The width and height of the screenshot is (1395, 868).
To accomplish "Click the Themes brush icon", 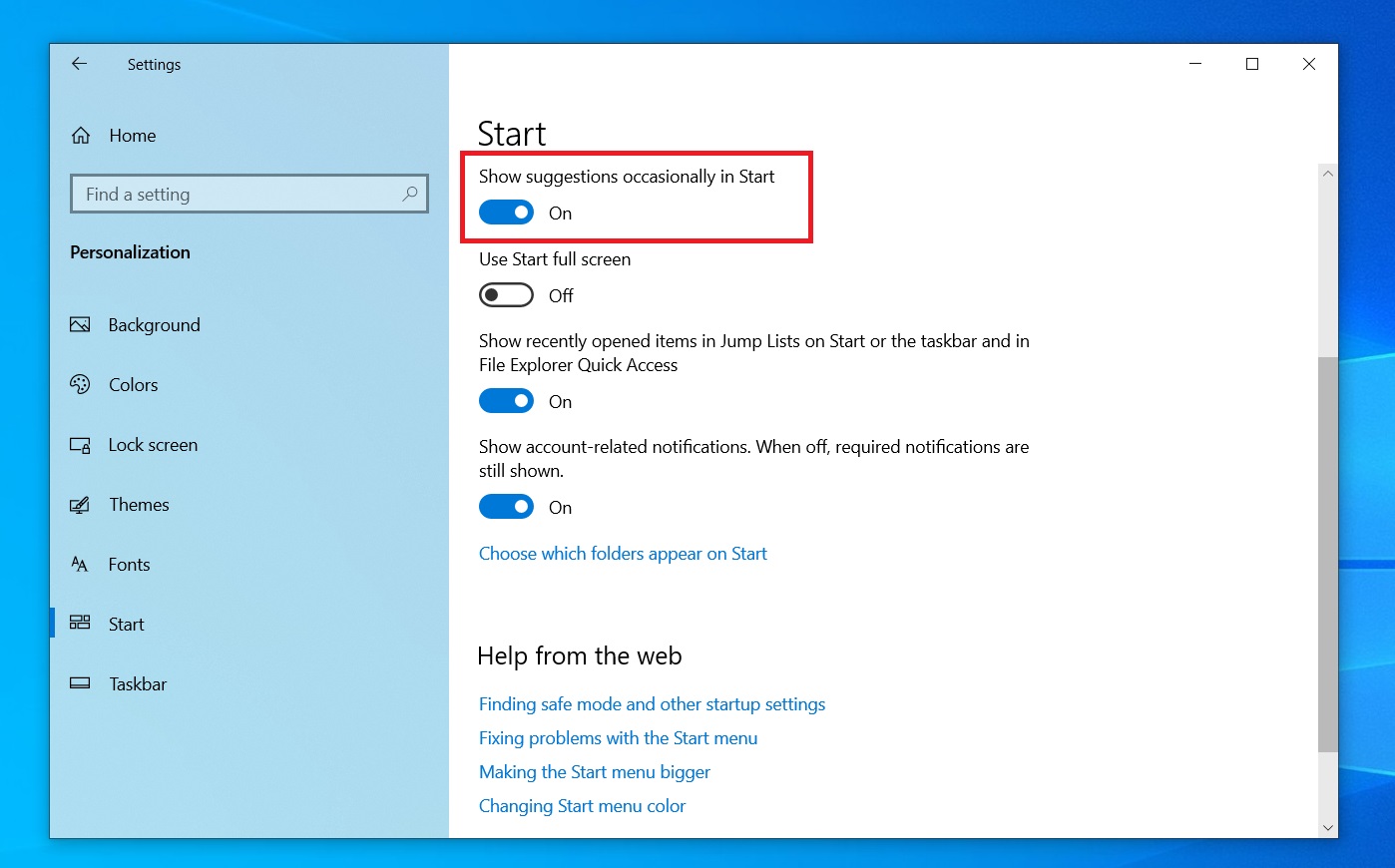I will click(x=80, y=505).
